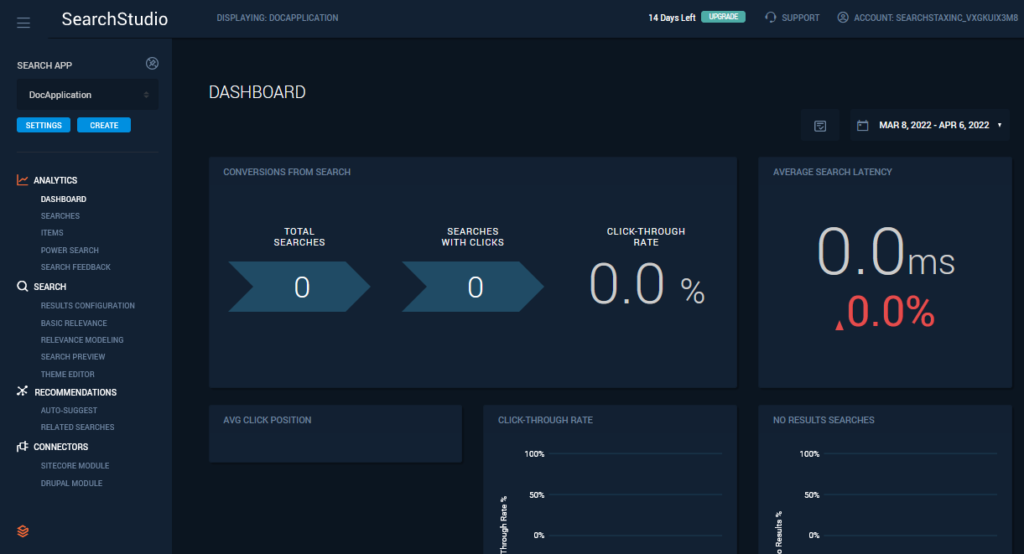This screenshot has width=1024, height=554.
Task: Click the blue SETTINGS button
Action: pos(43,125)
